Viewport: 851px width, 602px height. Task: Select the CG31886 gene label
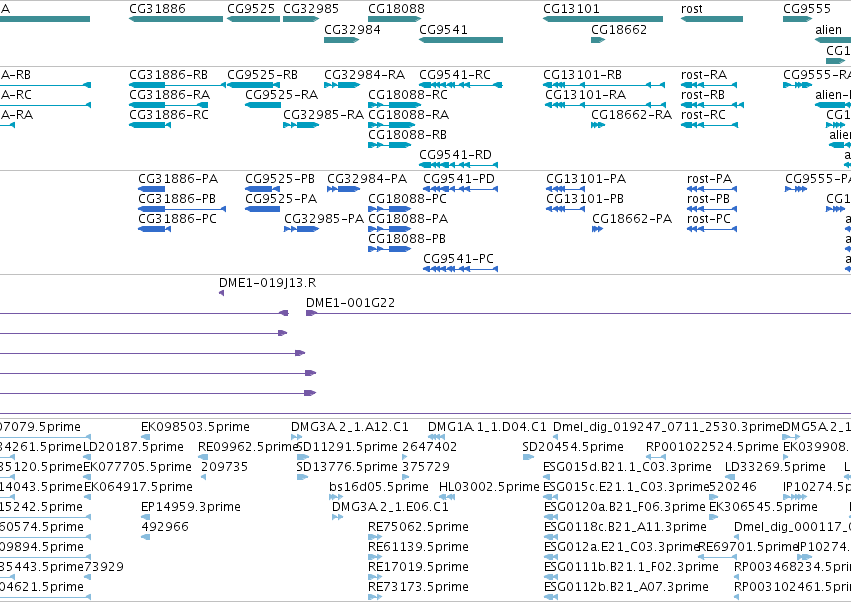point(157,9)
